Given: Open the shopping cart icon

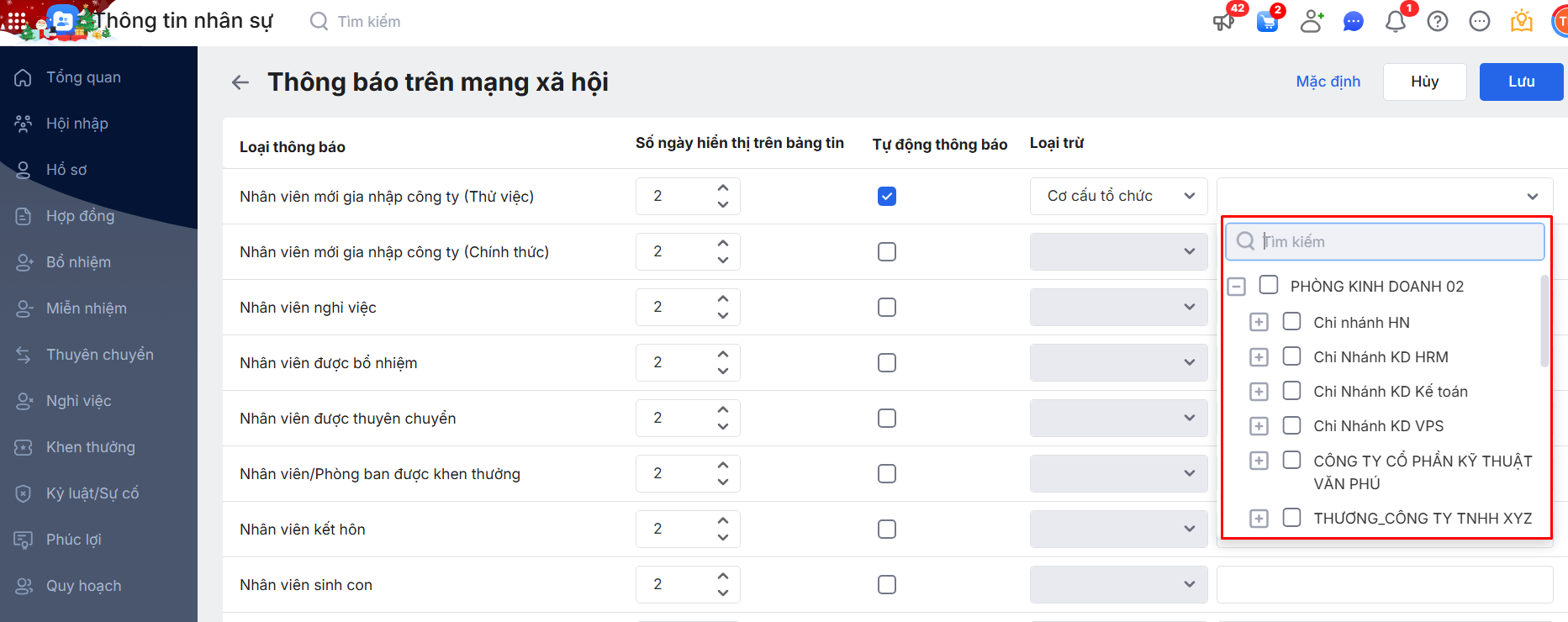Looking at the screenshot, I should click(x=1267, y=21).
